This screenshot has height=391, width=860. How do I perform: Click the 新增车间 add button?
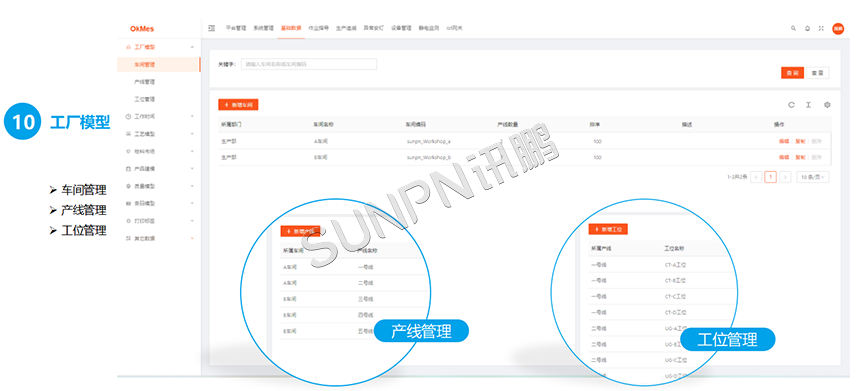(x=238, y=105)
